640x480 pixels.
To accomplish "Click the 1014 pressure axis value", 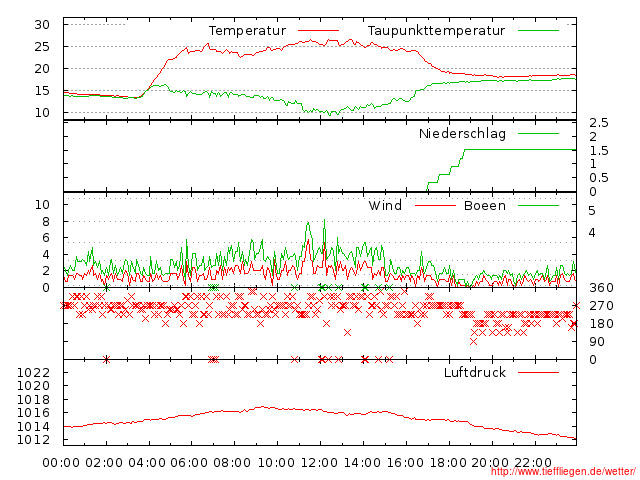I will click(x=33, y=427).
